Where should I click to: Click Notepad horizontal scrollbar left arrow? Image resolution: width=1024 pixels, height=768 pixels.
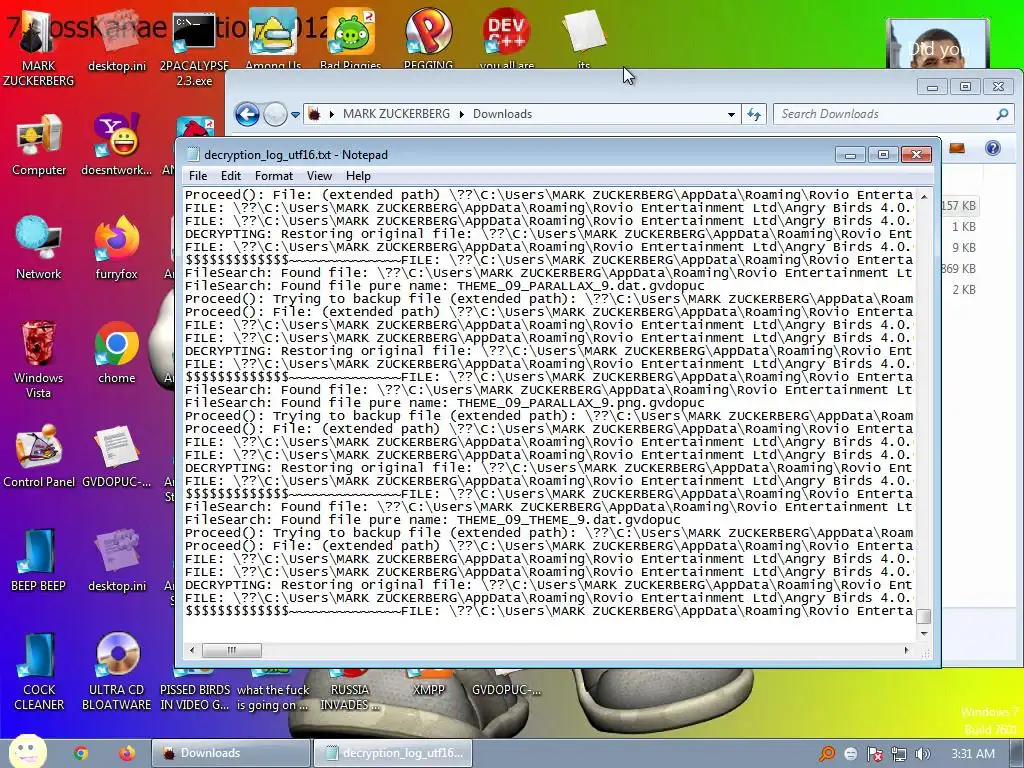coord(191,650)
